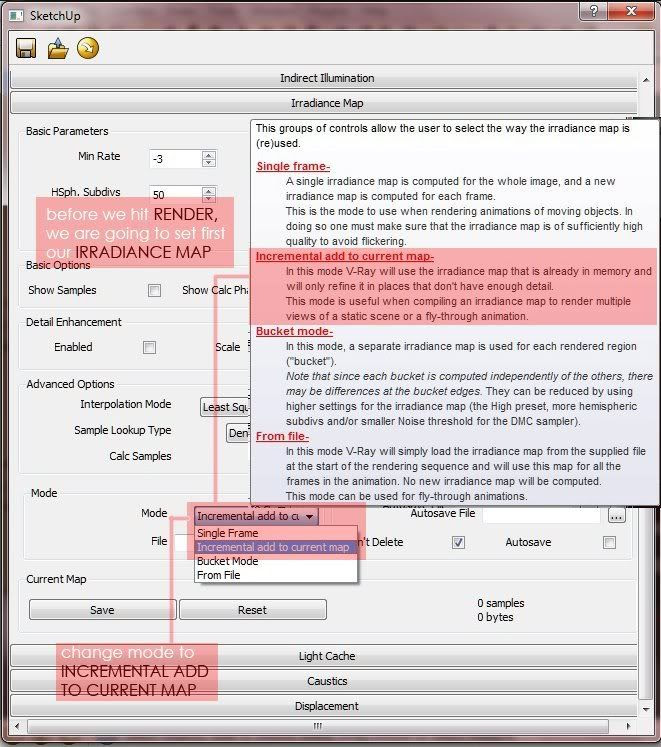Viewport: 661px width, 747px height.
Task: Decrease HSph. Subdivs using spinner down arrow
Action: (209, 198)
